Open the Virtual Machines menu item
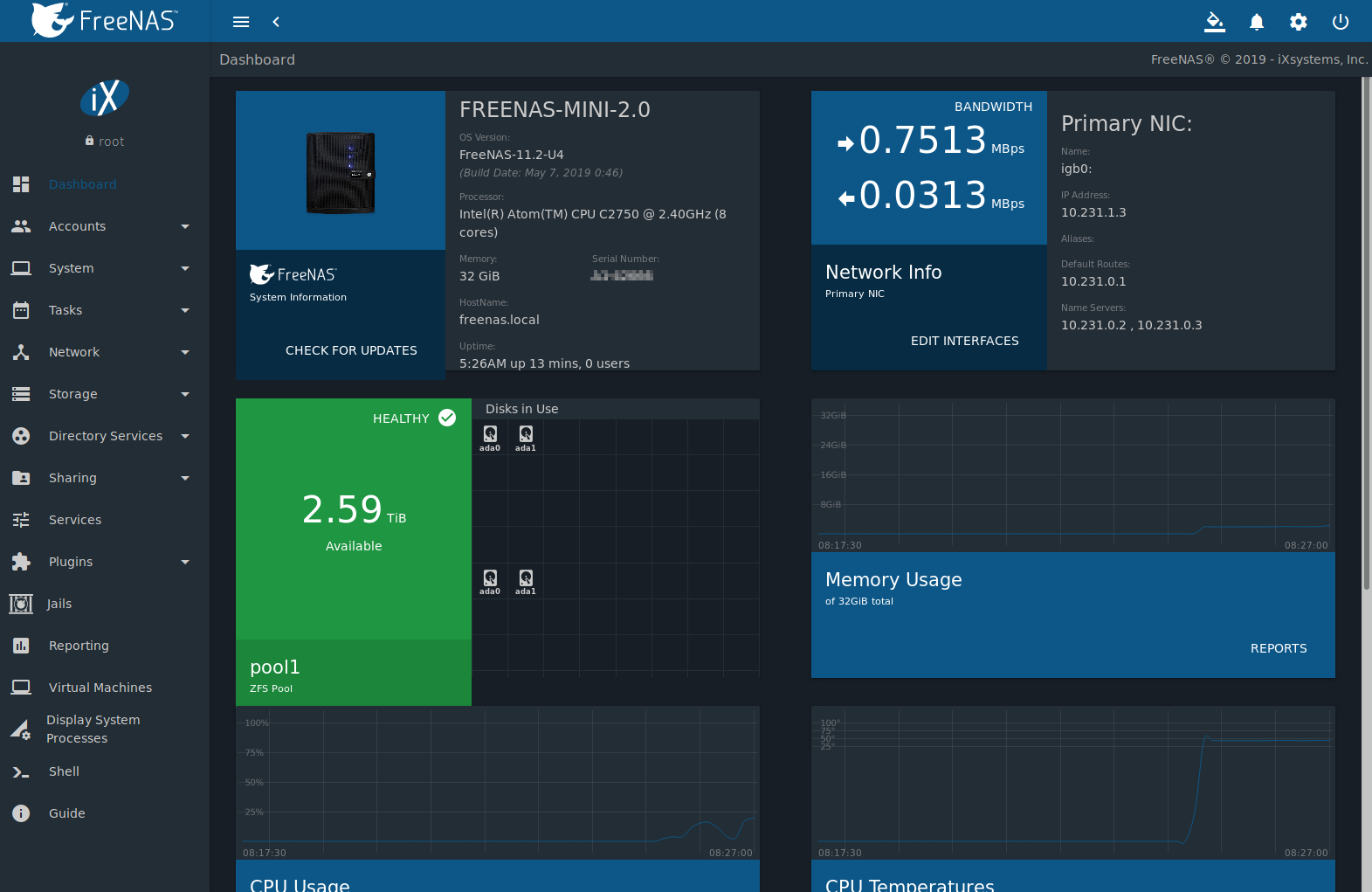The height and width of the screenshot is (892, 1372). tap(105, 688)
